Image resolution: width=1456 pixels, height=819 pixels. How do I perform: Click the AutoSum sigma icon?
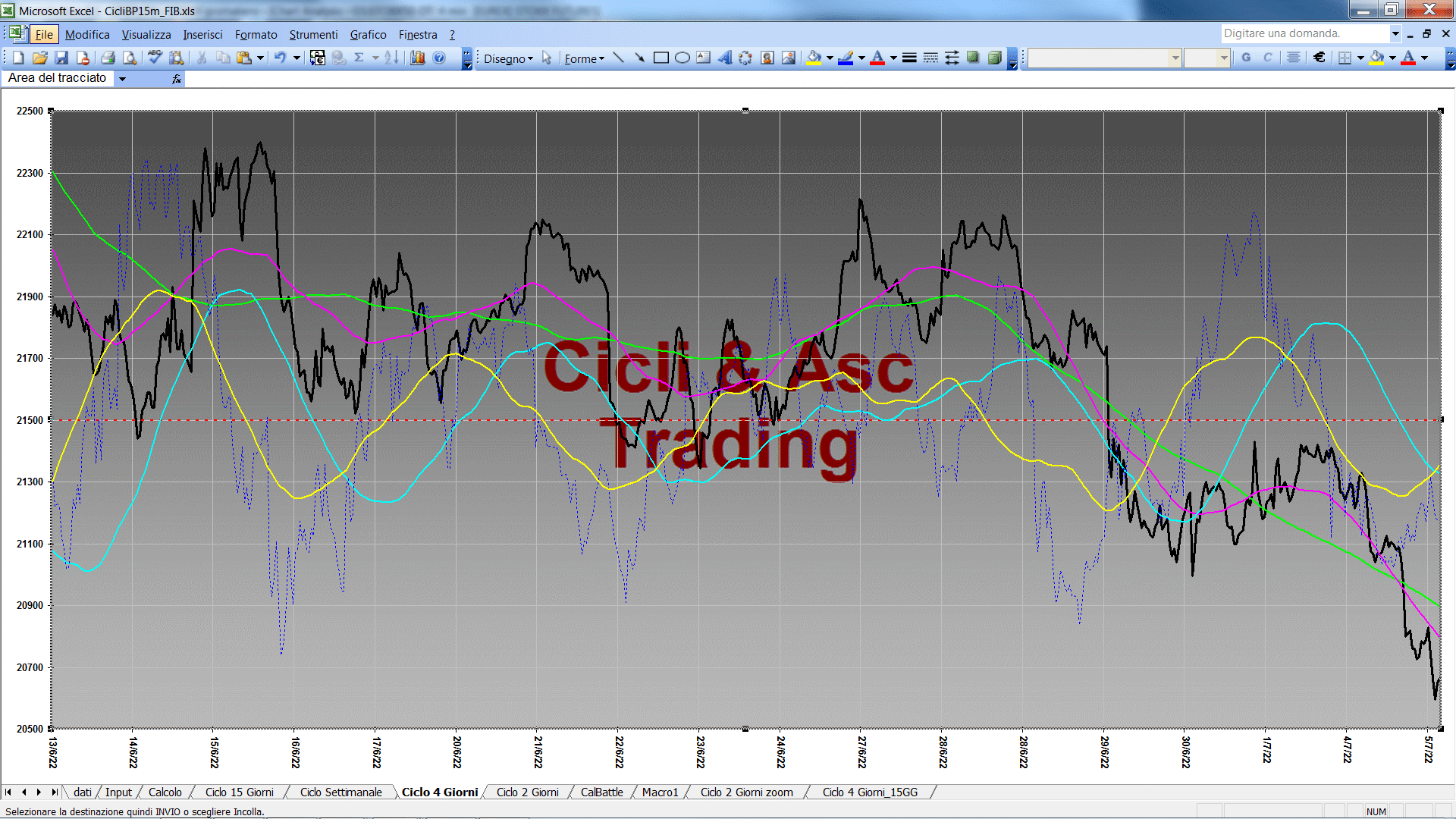point(359,58)
